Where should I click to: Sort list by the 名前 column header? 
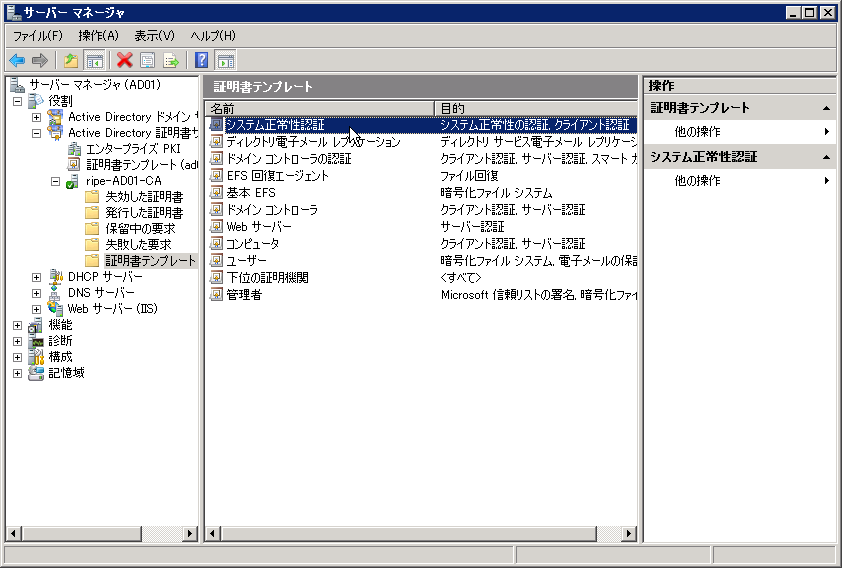pyautogui.click(x=318, y=108)
